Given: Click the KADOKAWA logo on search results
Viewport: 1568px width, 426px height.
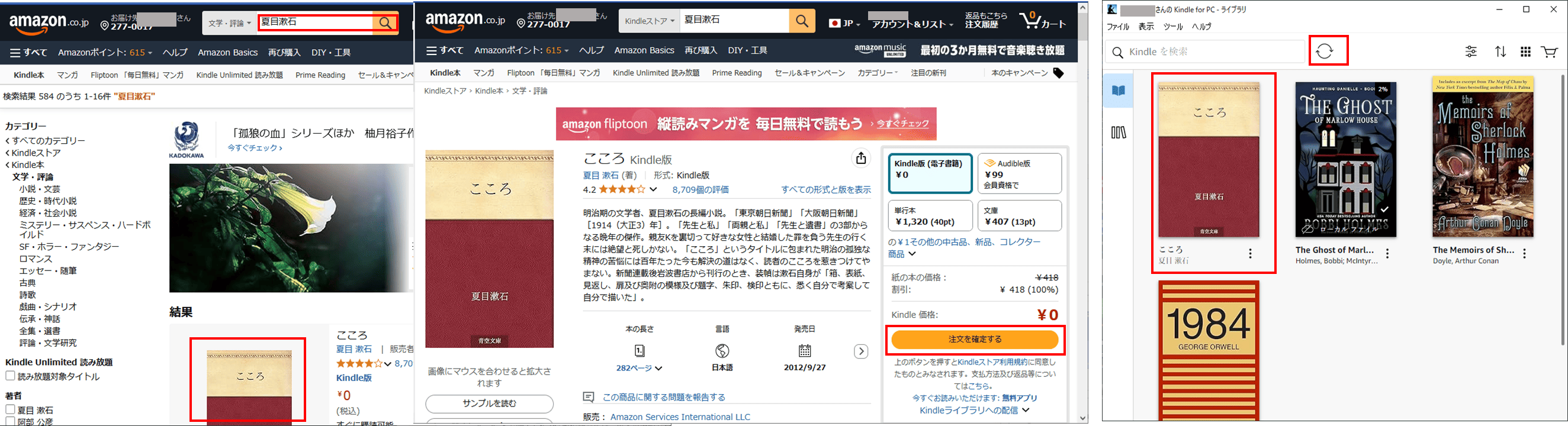Looking at the screenshot, I should [187, 140].
